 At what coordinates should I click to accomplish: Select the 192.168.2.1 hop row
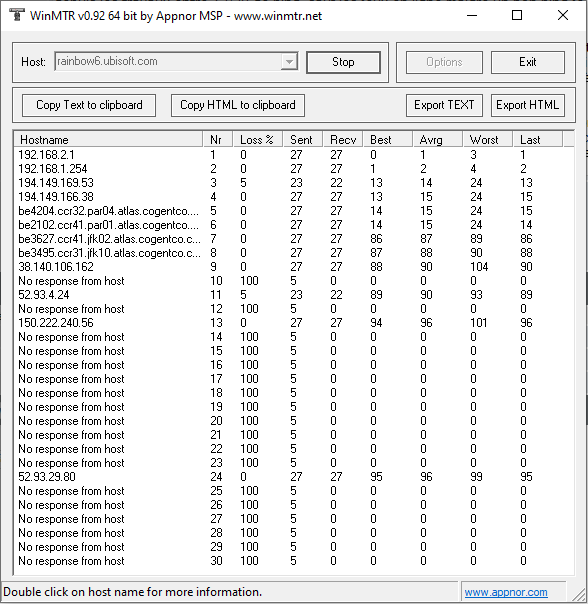[294, 155]
